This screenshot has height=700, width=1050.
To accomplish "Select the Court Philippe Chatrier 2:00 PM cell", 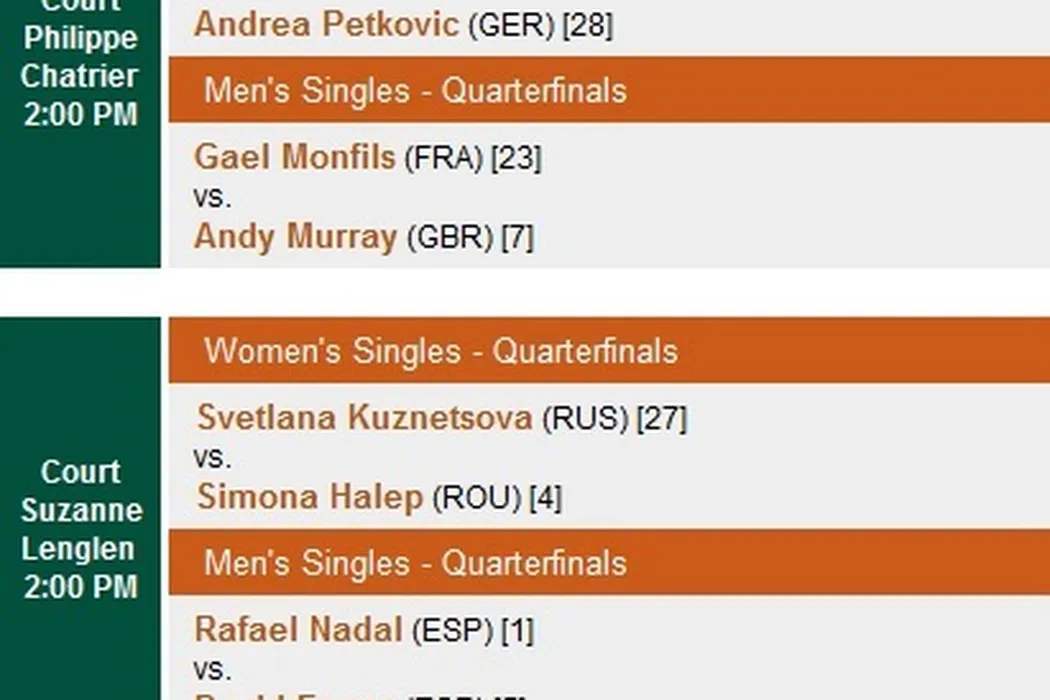I will click(80, 75).
